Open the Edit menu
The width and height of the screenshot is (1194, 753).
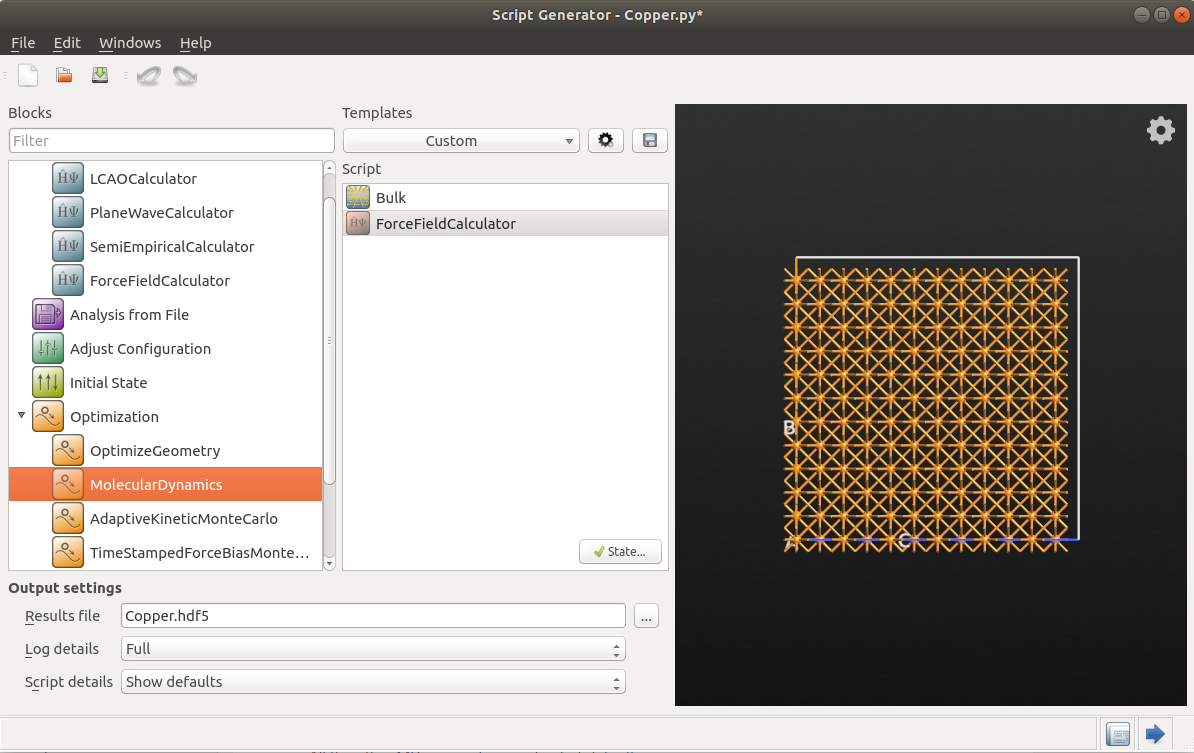[67, 43]
